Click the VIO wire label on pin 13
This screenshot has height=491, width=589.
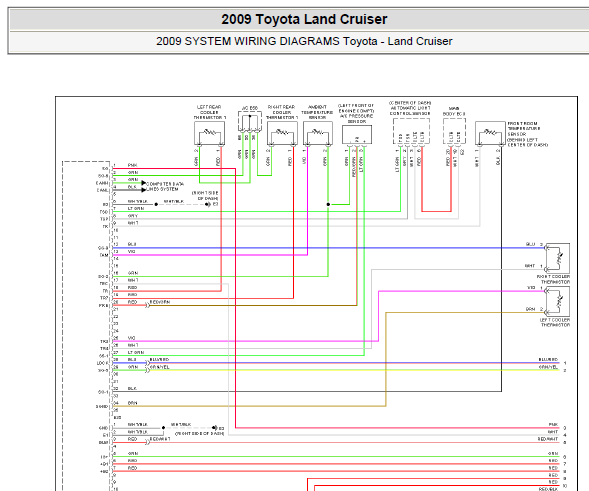131,252
